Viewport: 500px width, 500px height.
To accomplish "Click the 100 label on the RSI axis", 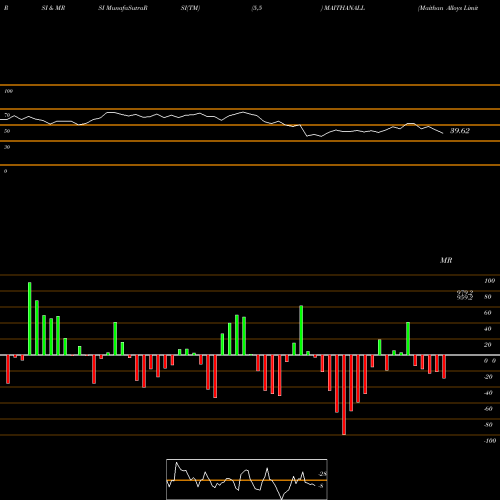I will 8,91.
